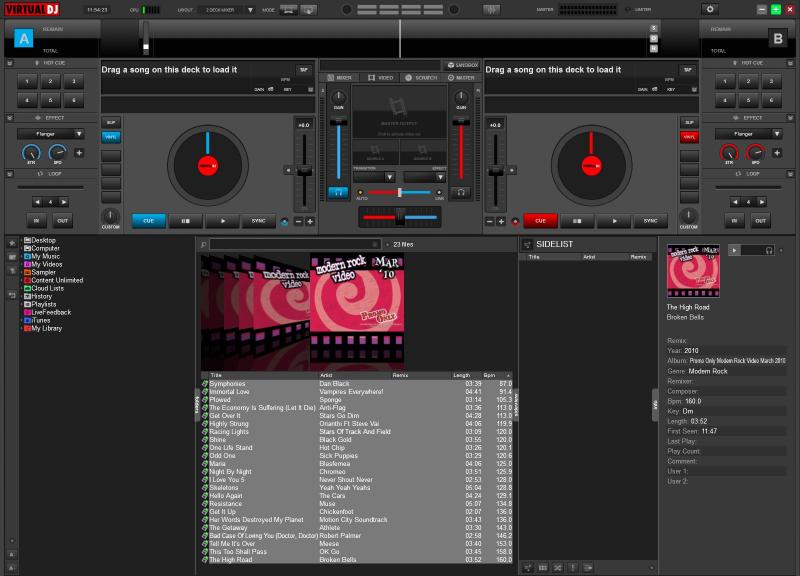This screenshot has height=576, width=800.
Task: Toggle the blue VINYL mode on deck A
Action: (x=111, y=137)
